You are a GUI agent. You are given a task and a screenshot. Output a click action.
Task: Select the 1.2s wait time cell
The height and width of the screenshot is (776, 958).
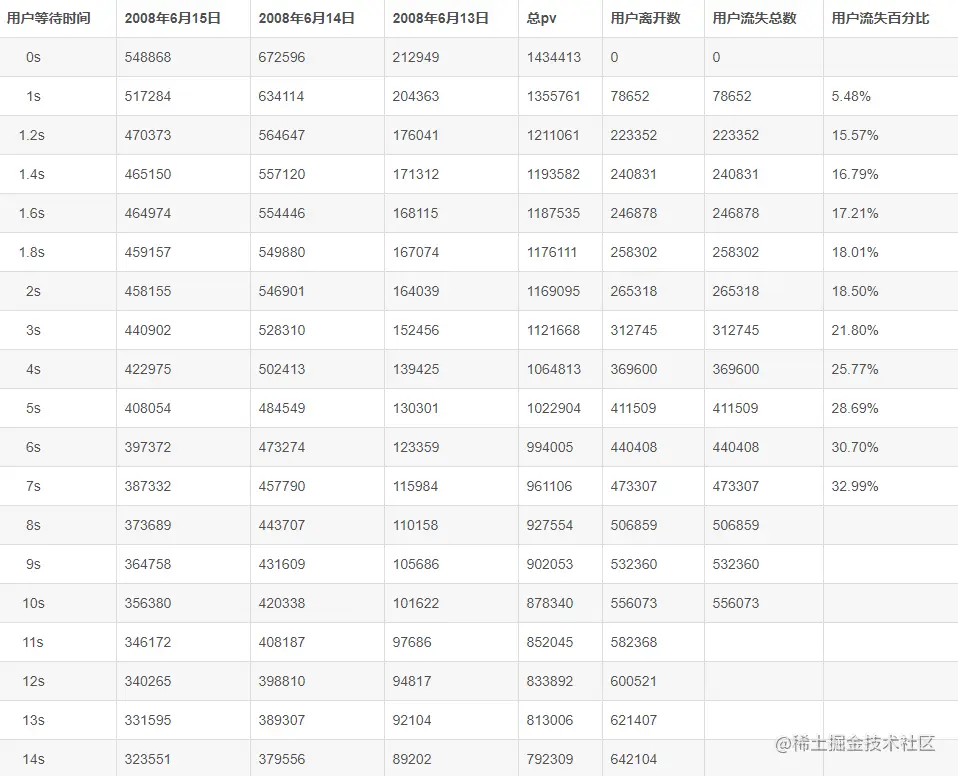[x=32, y=135]
